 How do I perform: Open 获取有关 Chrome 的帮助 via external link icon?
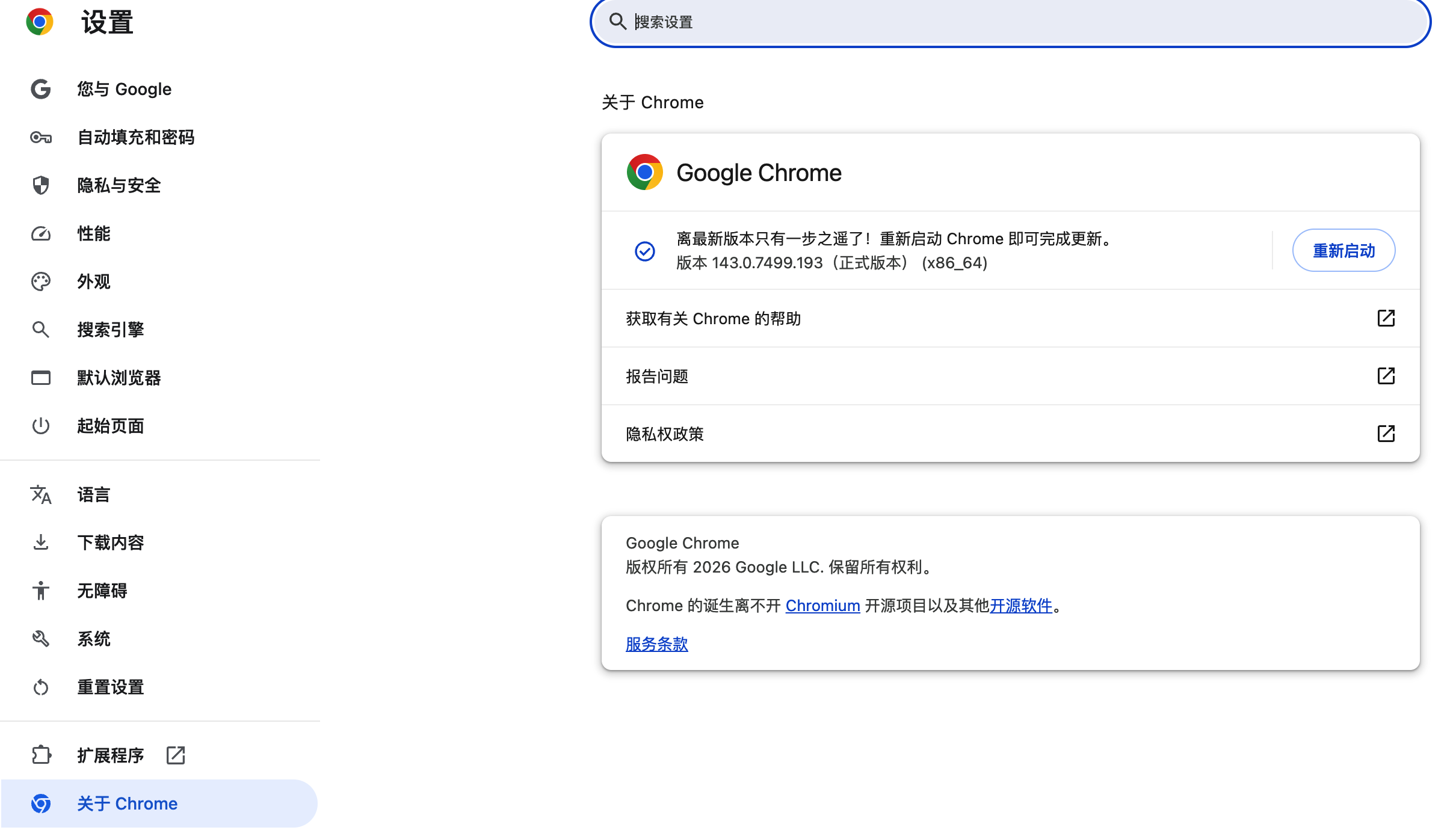coord(1386,318)
